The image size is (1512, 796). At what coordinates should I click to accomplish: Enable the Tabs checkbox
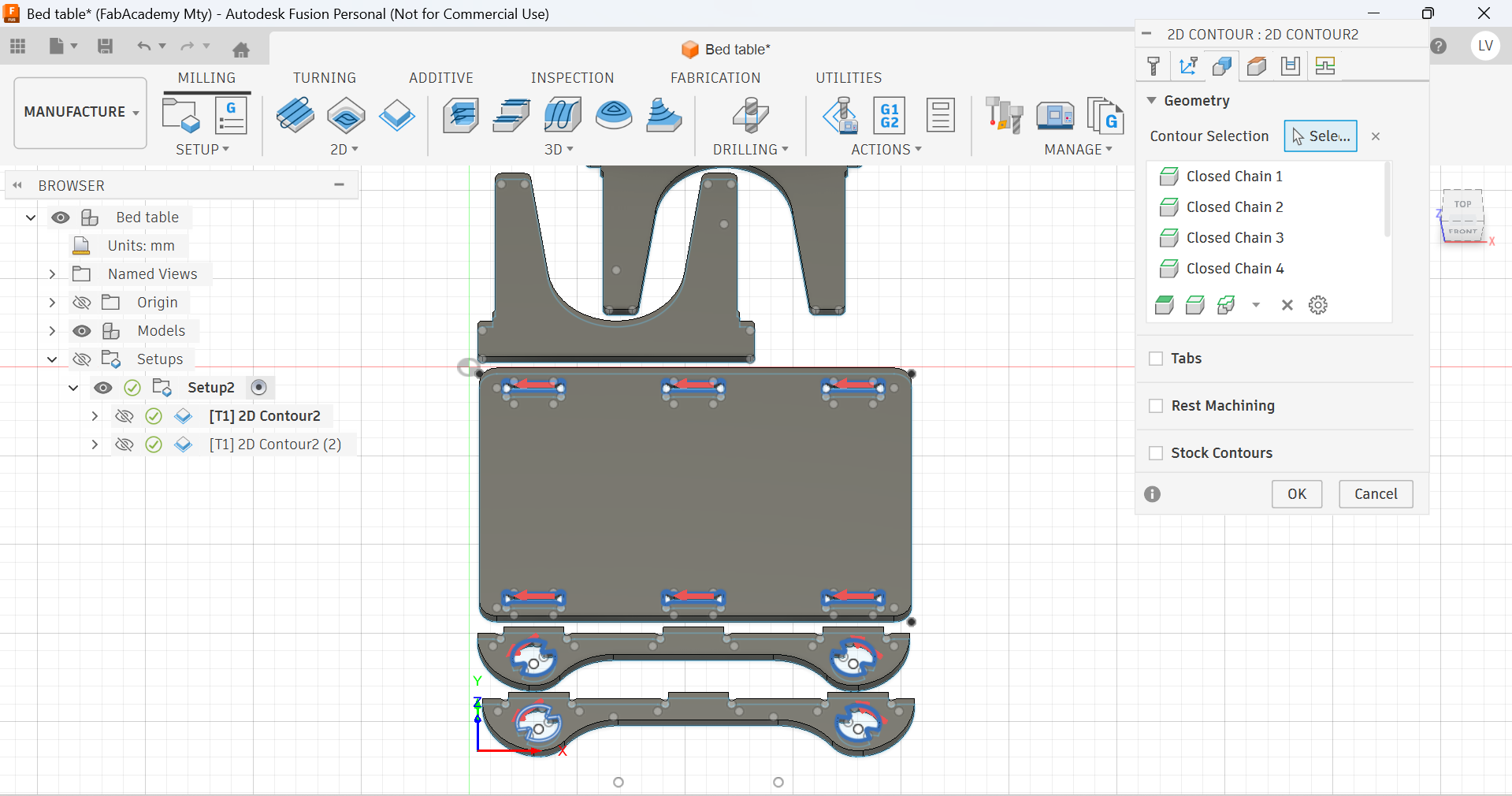coord(1156,359)
